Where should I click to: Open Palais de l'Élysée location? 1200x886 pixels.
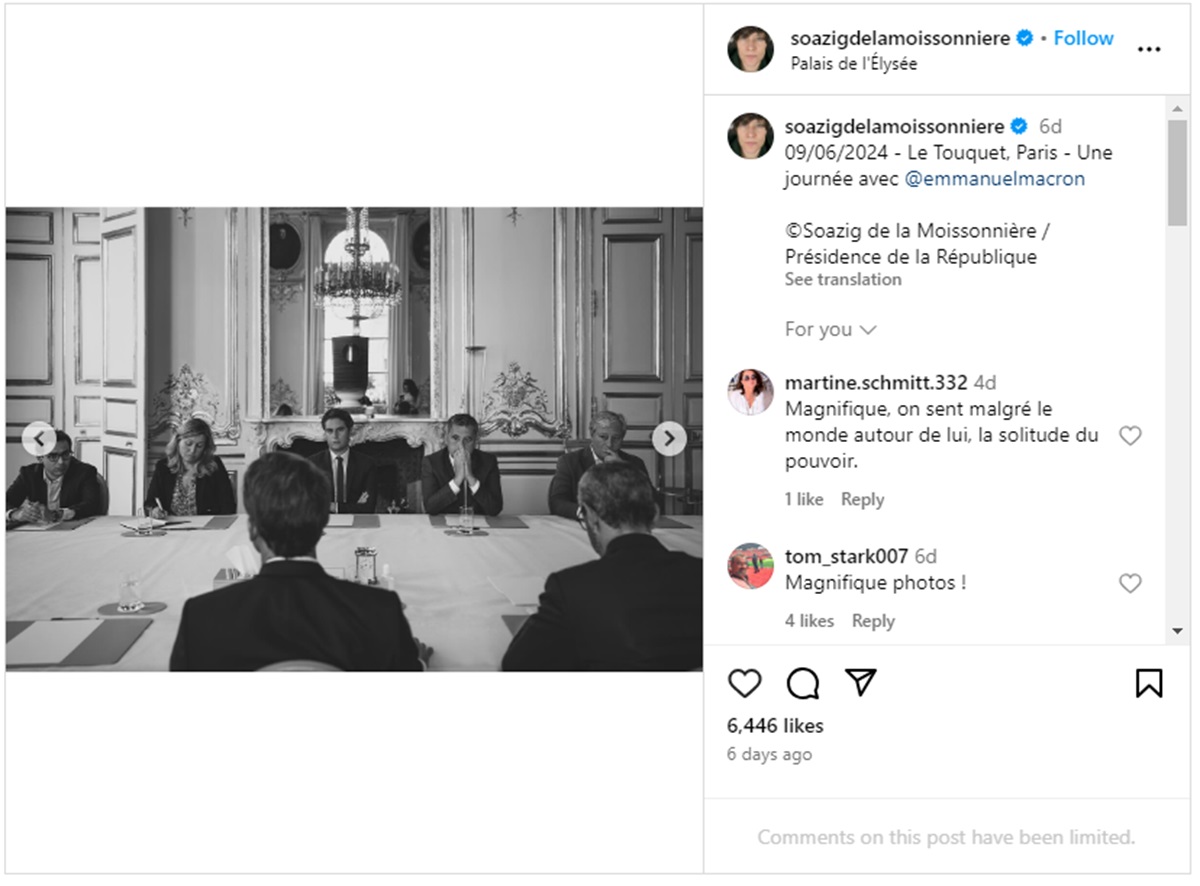[854, 63]
